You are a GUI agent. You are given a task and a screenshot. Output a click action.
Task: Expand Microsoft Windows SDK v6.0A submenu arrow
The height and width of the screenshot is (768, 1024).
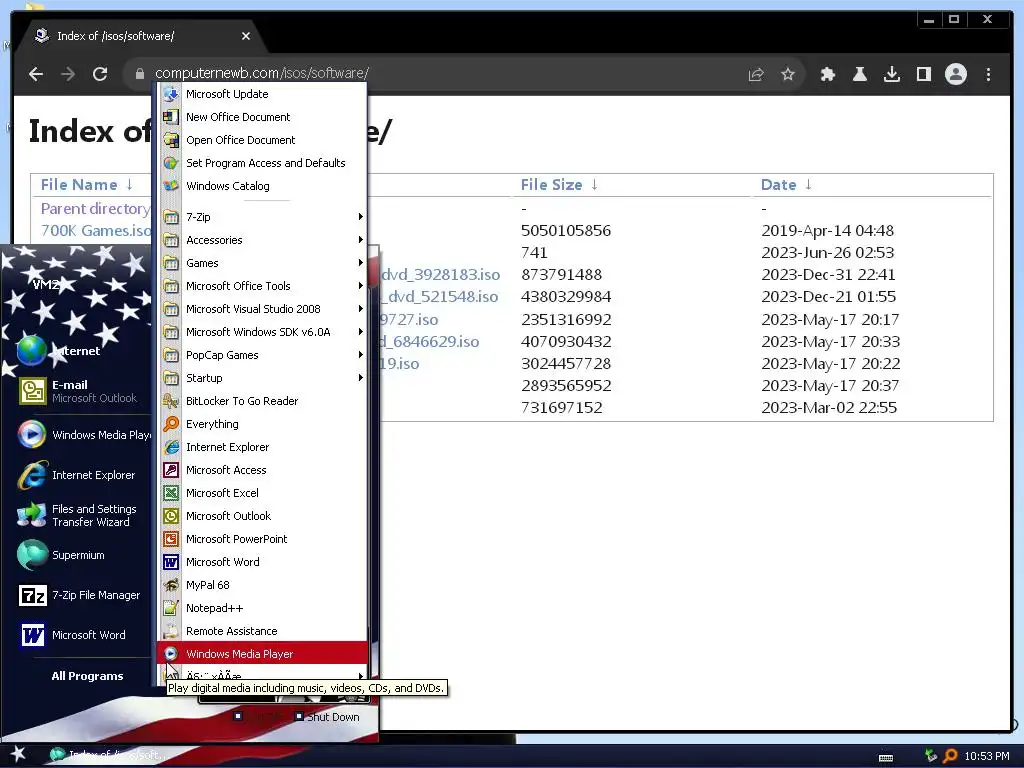tap(360, 332)
